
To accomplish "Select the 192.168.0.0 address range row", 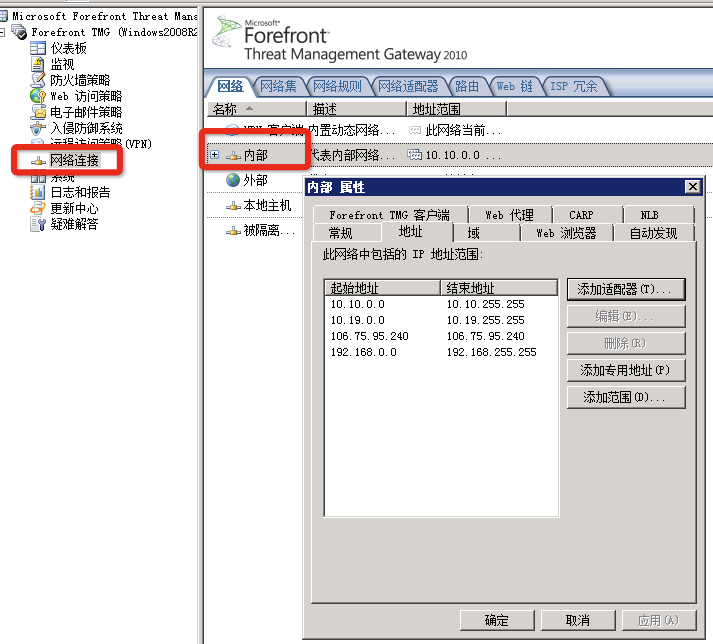I will 441,352.
